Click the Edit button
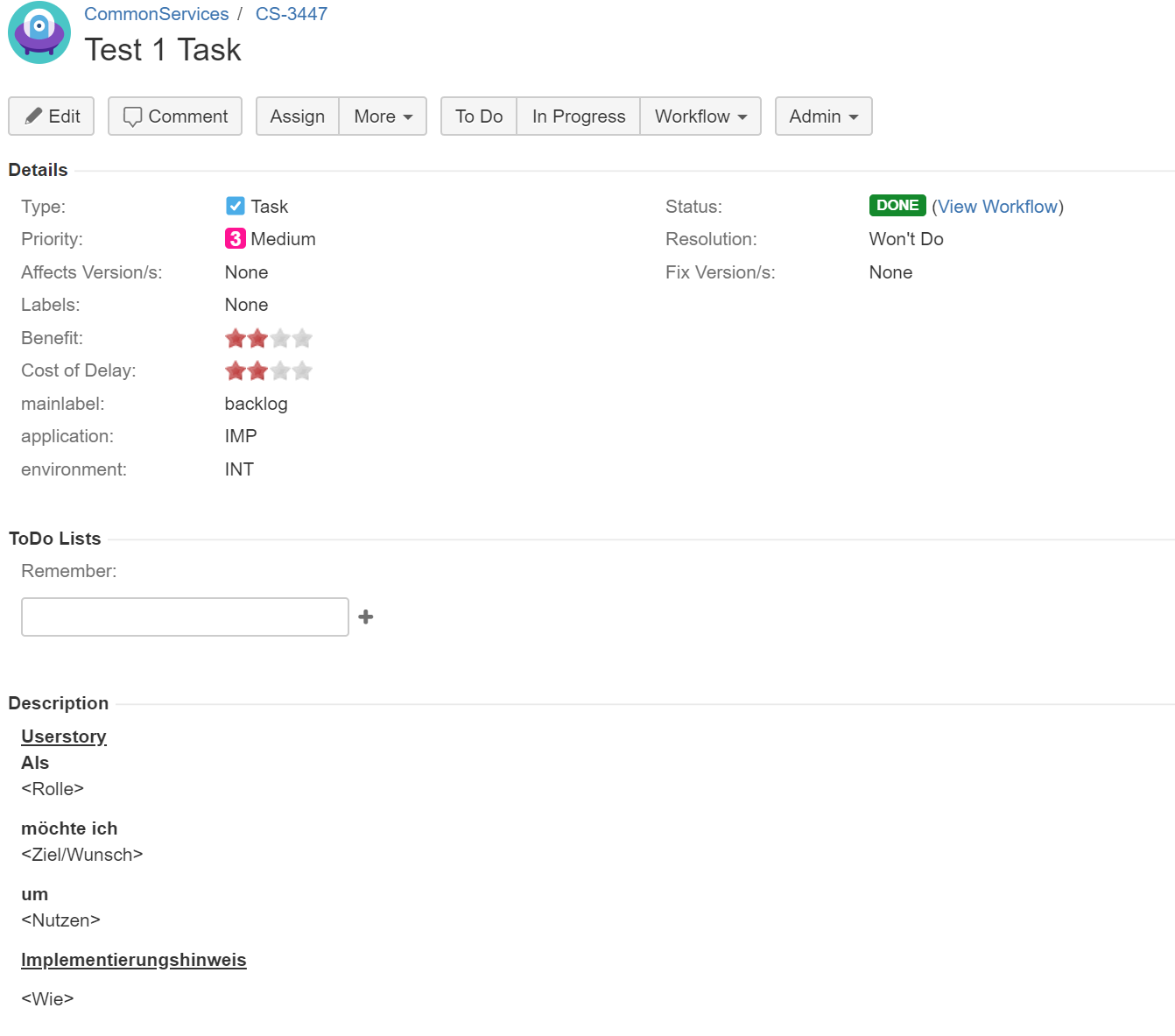 tap(52, 116)
